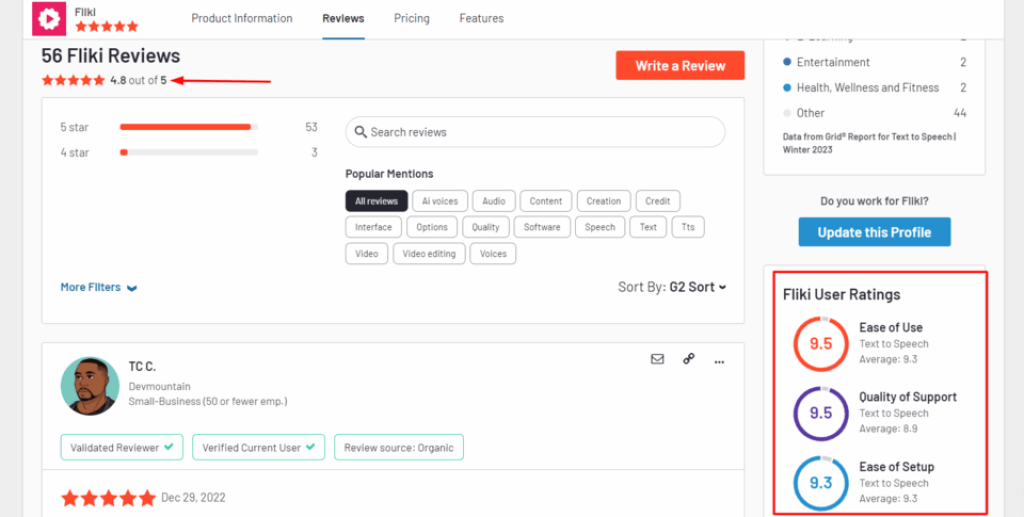1024x517 pixels.
Task: Select the Speech mention tag
Action: point(600,227)
